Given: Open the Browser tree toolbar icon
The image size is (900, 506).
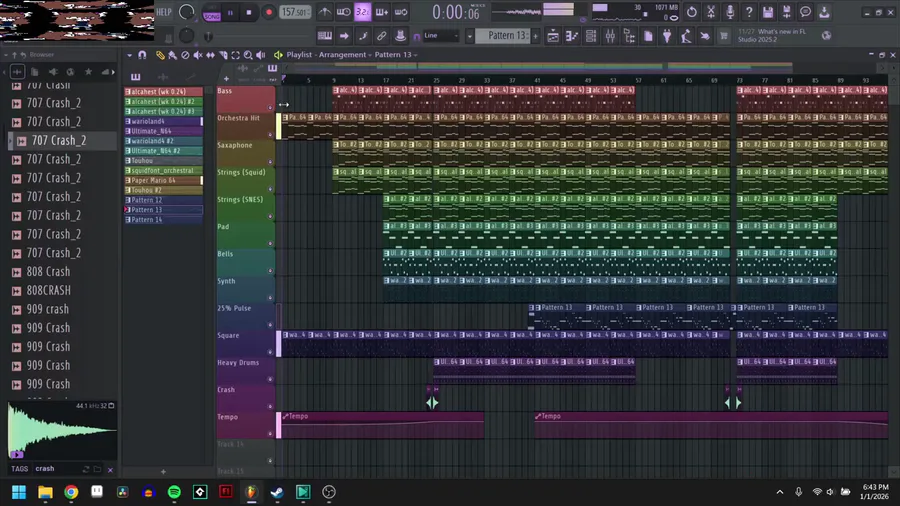Looking at the screenshot, I should click(629, 36).
